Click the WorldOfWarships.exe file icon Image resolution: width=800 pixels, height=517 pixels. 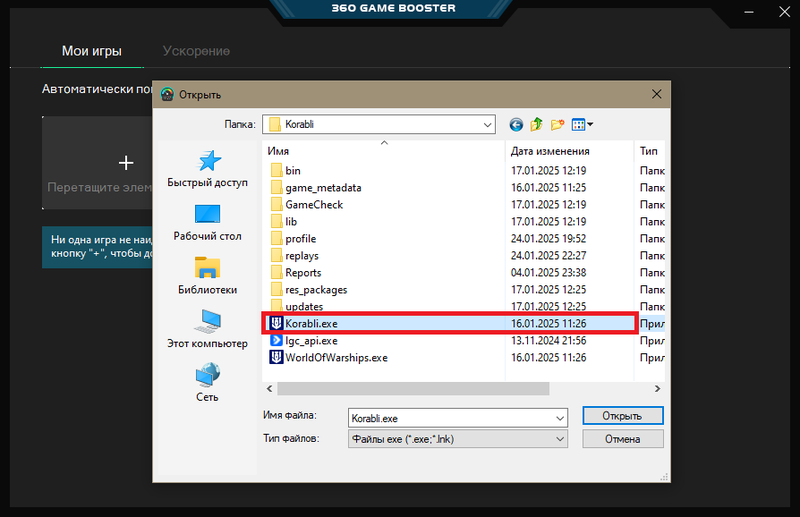click(276, 357)
